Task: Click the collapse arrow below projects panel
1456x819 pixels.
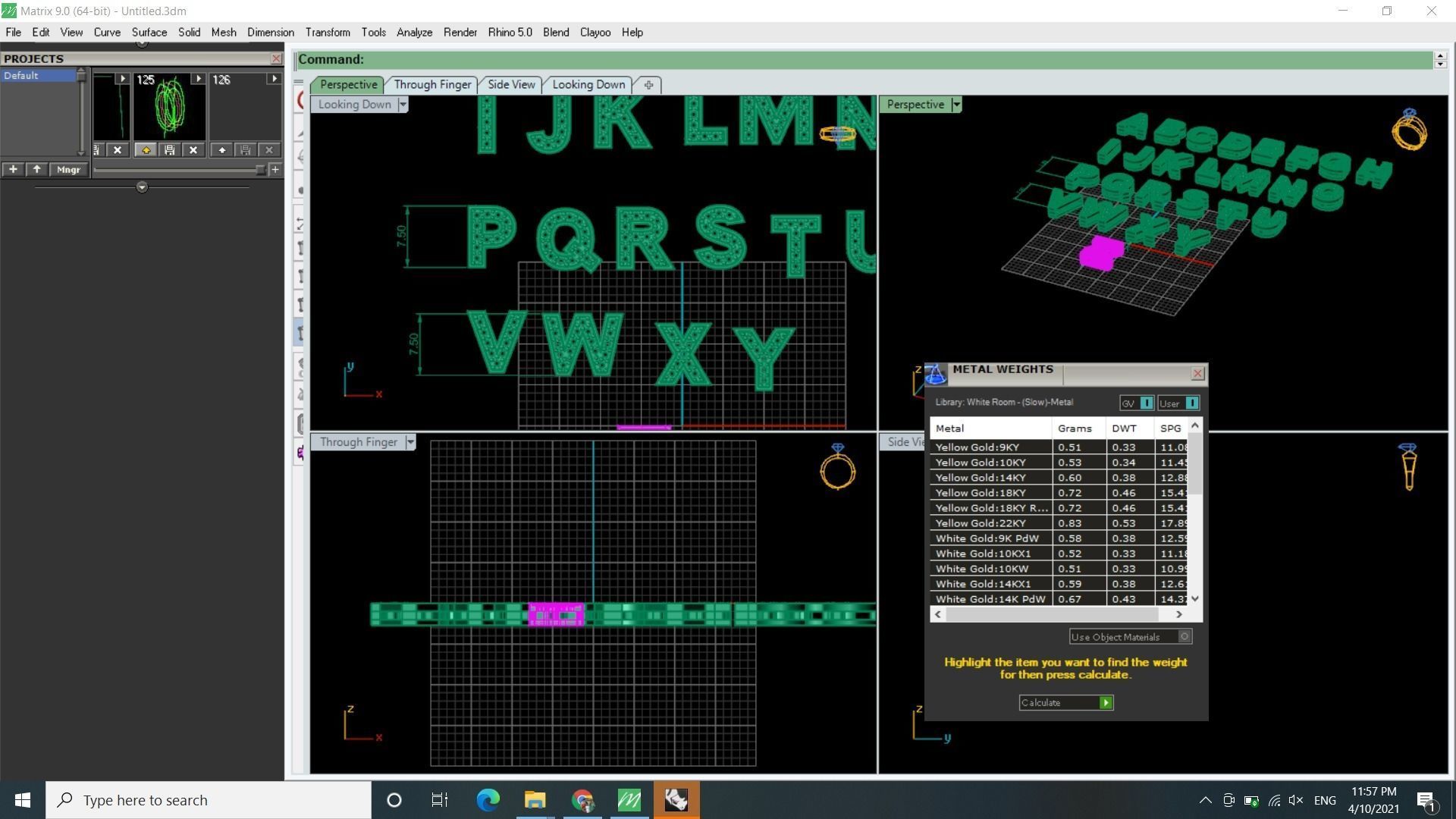Action: click(x=142, y=187)
